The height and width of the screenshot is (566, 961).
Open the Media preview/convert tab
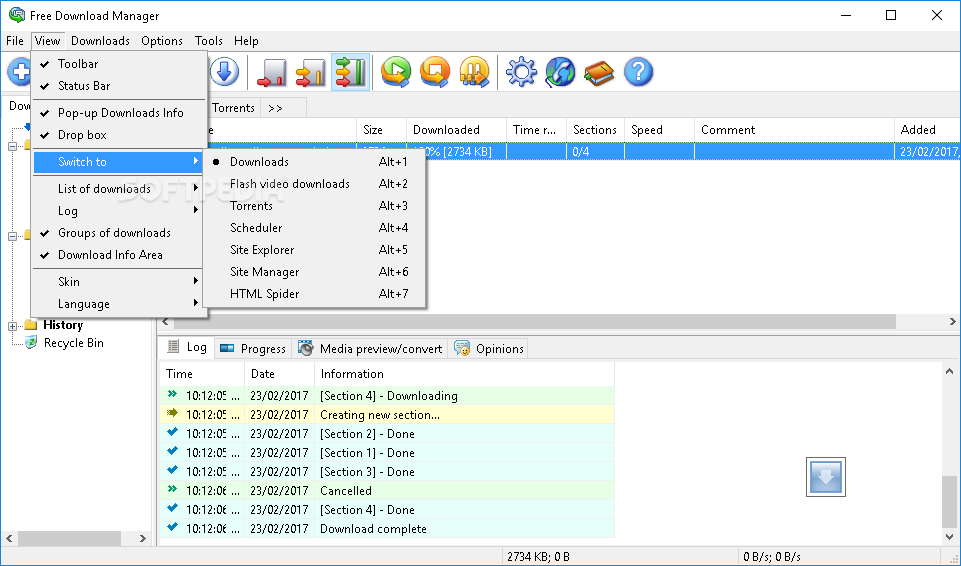pyautogui.click(x=371, y=349)
